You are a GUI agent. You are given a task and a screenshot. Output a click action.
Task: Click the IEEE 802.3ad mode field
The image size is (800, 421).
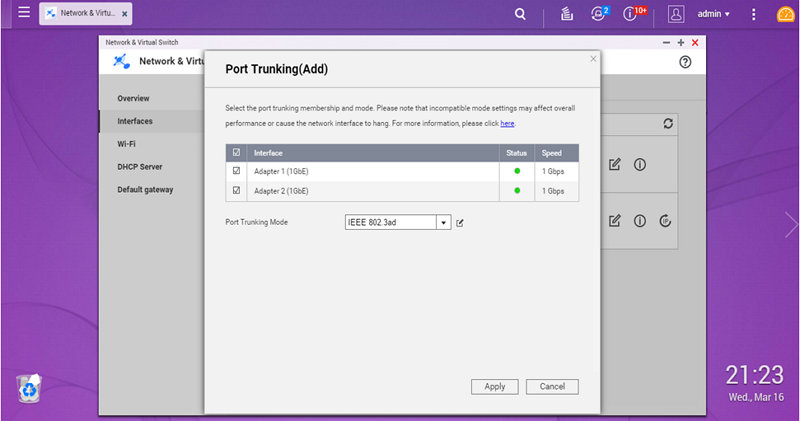click(390, 222)
